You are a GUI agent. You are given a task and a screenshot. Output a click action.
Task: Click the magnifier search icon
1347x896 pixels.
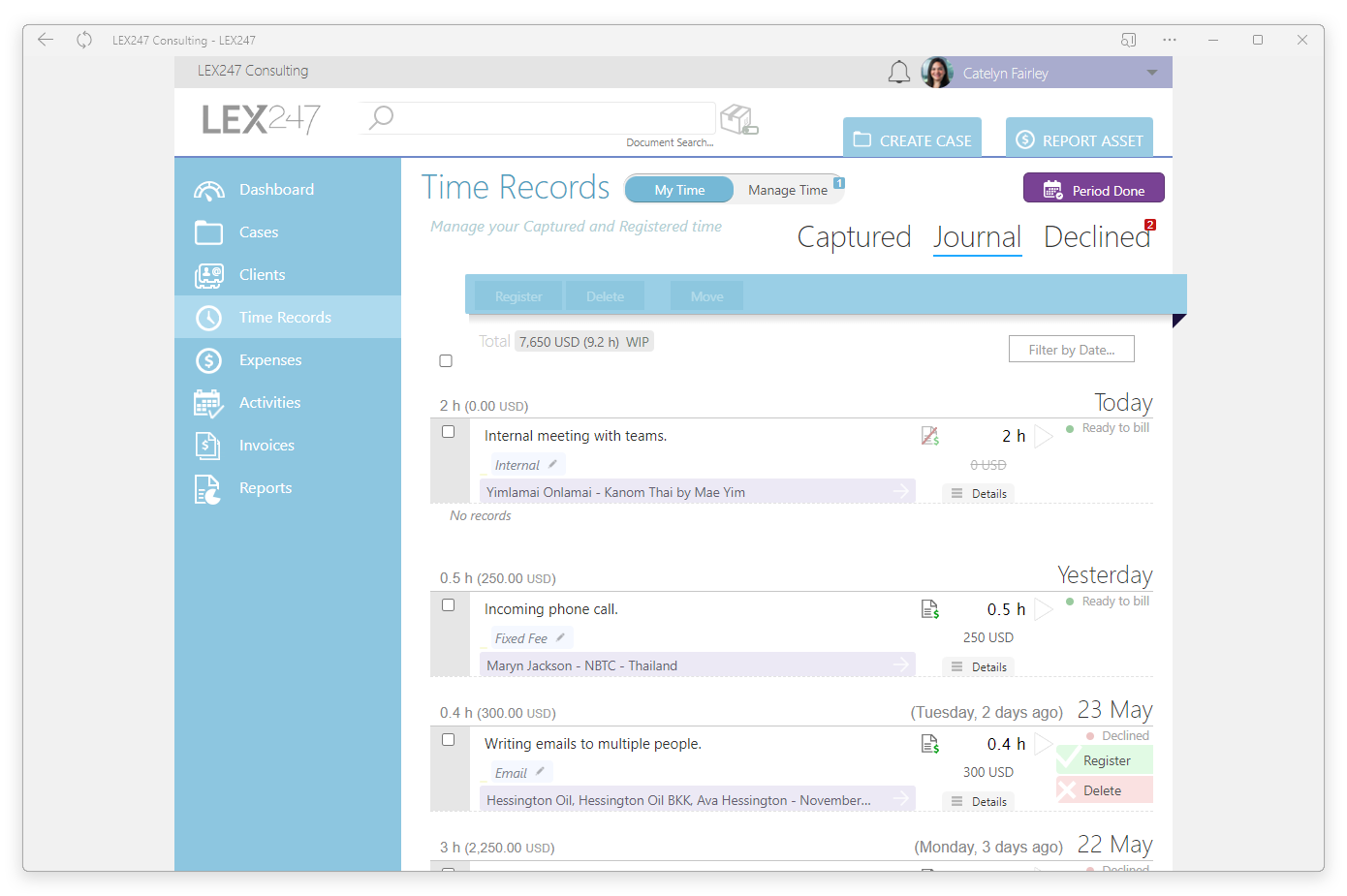pos(381,117)
